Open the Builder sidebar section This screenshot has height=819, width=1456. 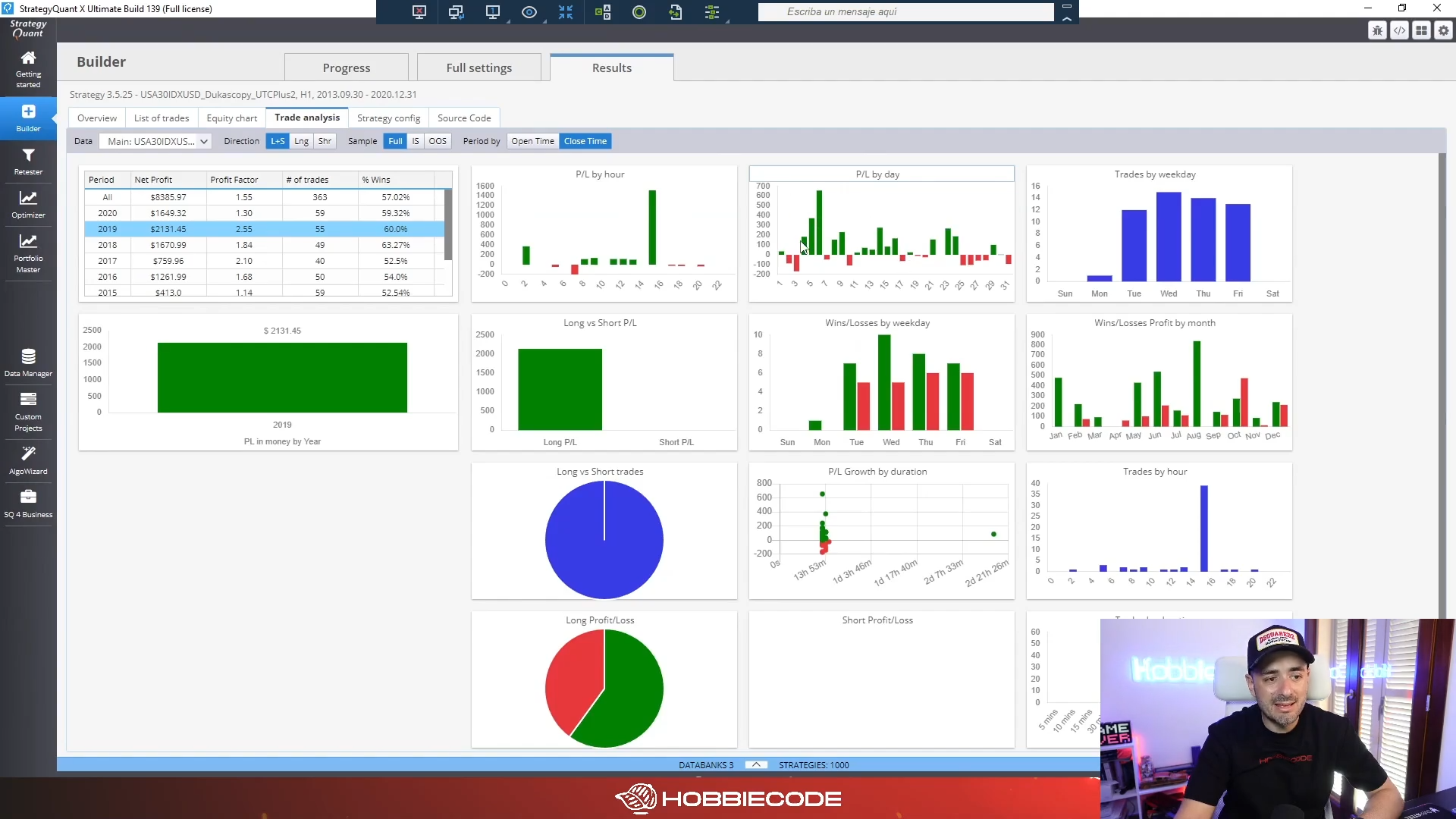pyautogui.click(x=28, y=118)
